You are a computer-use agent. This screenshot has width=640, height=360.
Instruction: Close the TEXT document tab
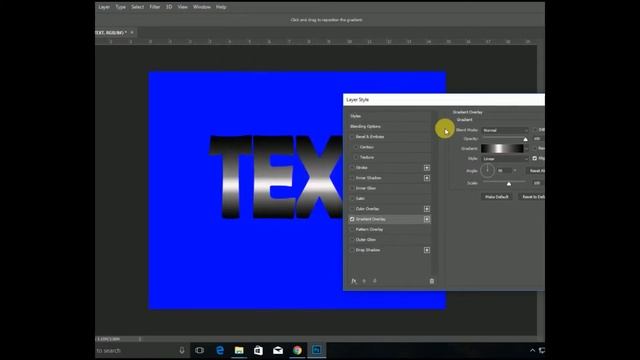coord(132,32)
